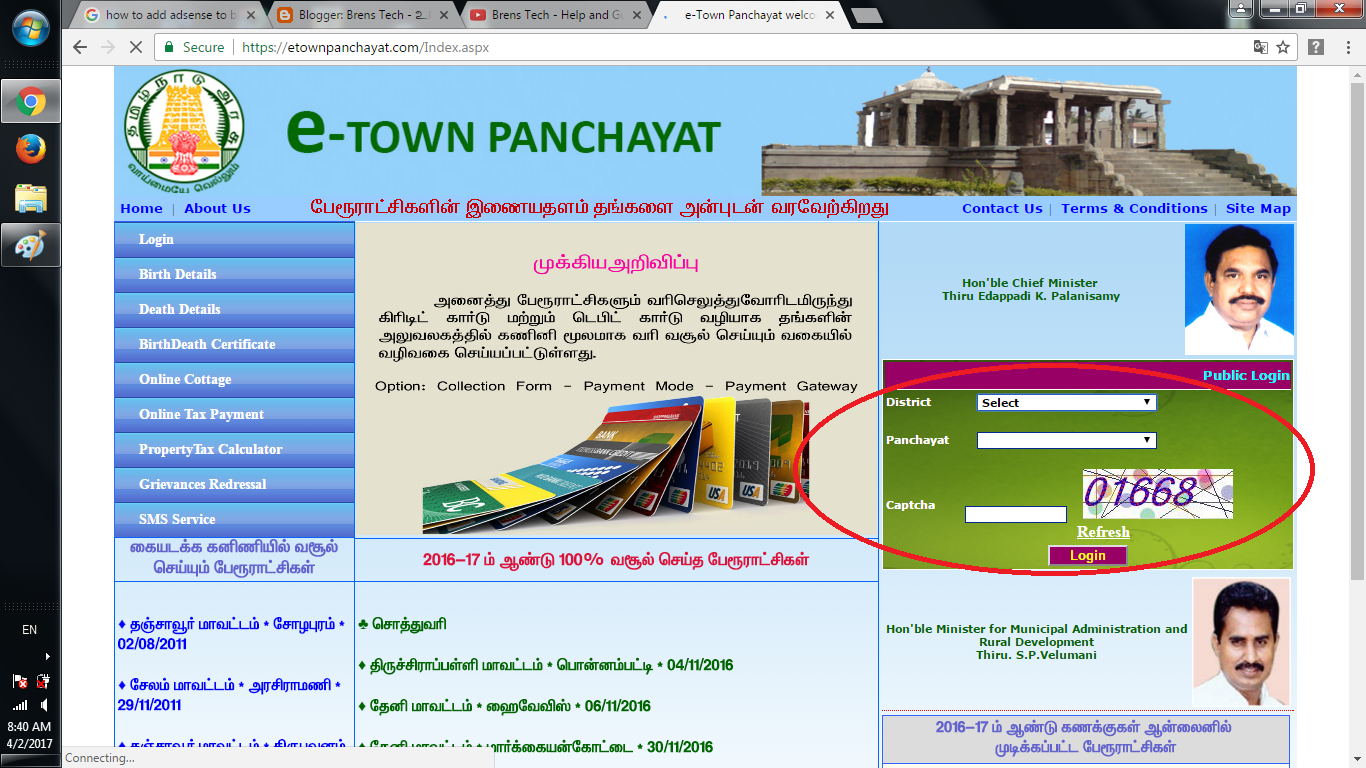This screenshot has width=1366, height=768.
Task: Open the District selection dropdown
Action: (x=1066, y=402)
